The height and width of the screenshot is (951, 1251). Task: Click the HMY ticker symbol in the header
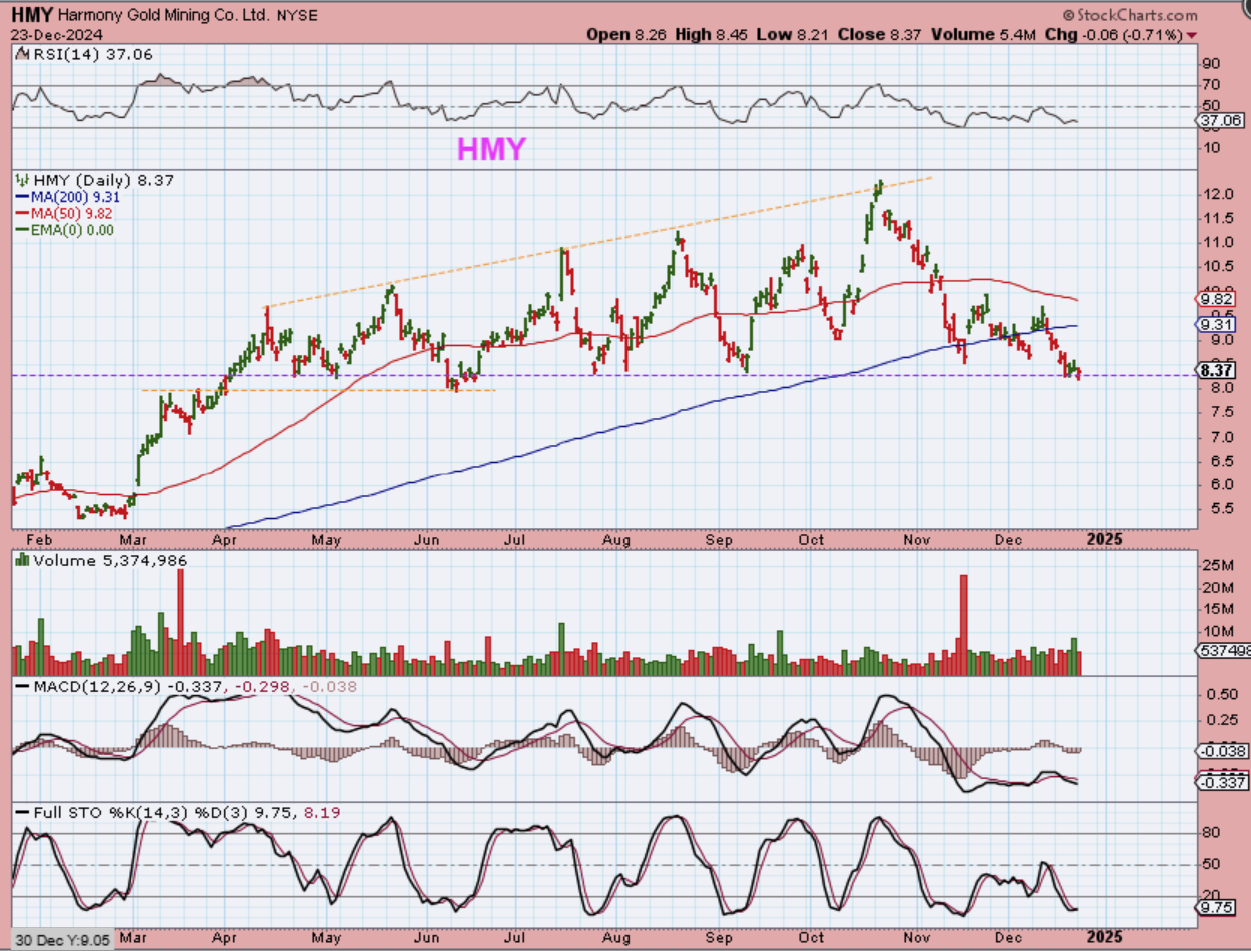click(x=30, y=15)
